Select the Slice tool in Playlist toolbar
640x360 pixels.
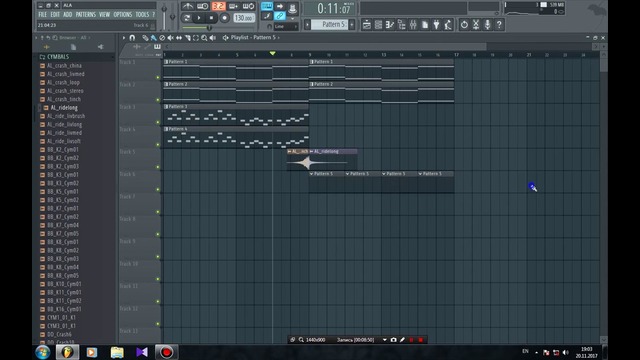[187, 38]
